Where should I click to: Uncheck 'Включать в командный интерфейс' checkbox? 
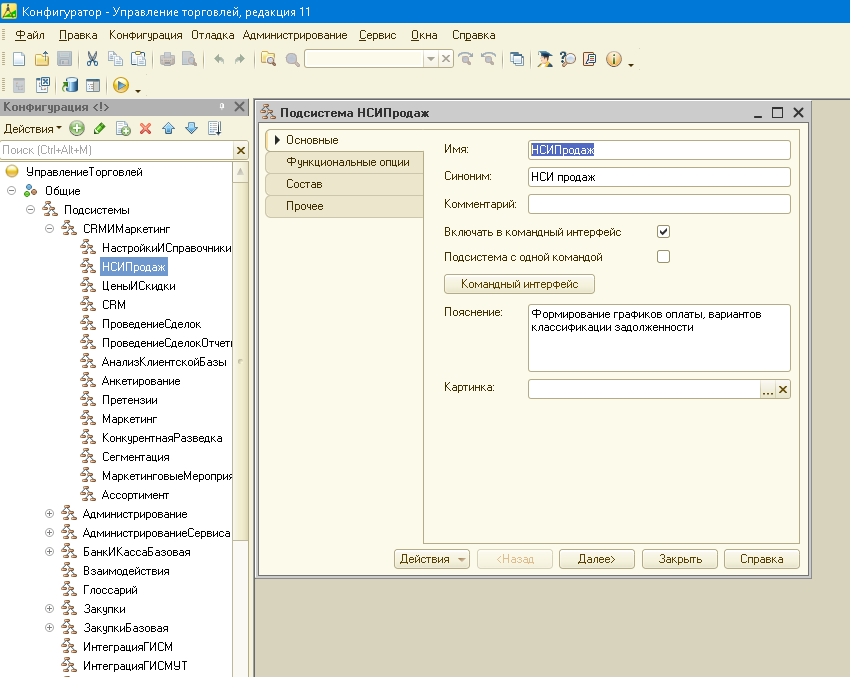(x=662, y=232)
